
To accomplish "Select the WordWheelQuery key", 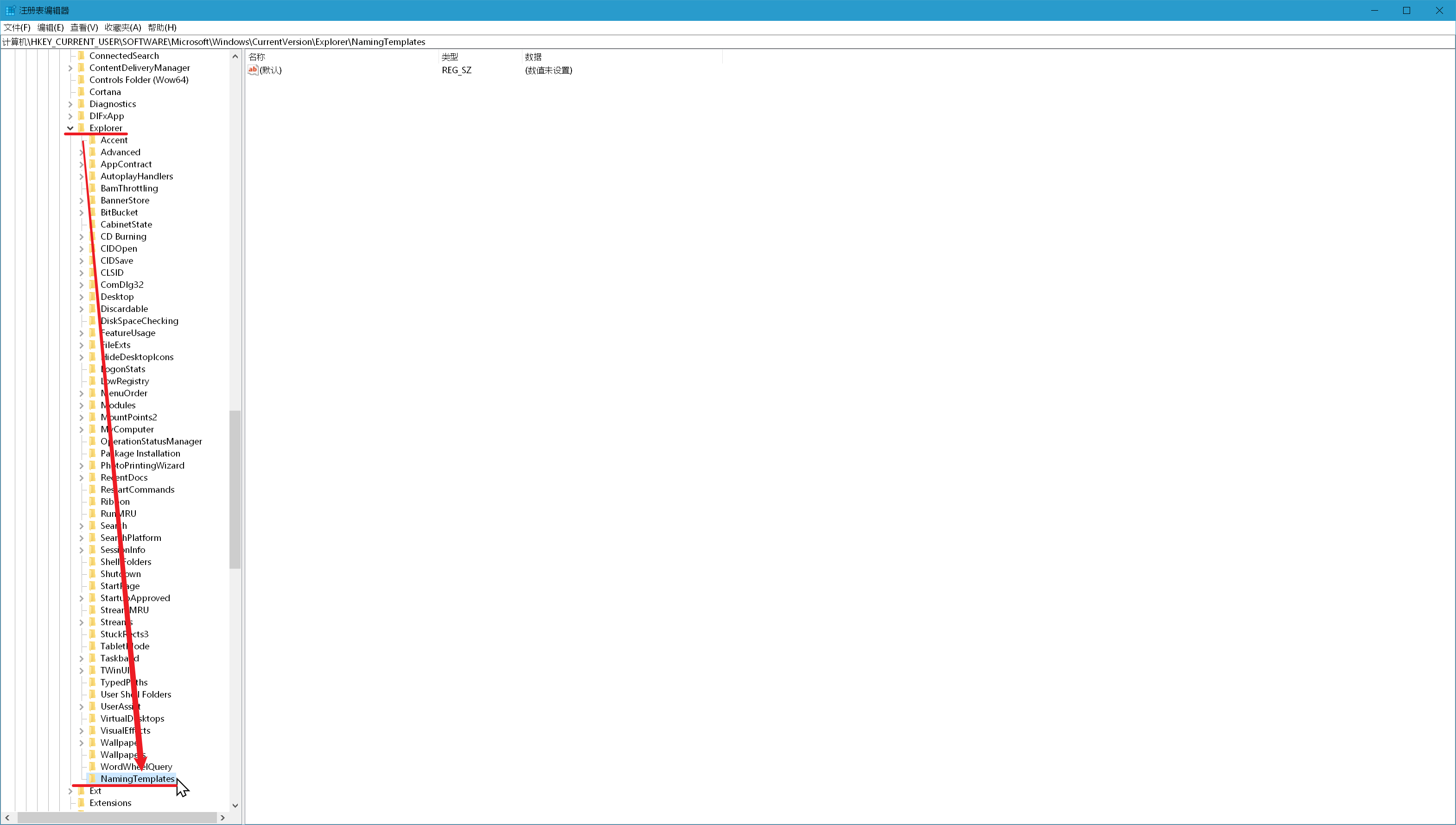I will click(x=136, y=767).
